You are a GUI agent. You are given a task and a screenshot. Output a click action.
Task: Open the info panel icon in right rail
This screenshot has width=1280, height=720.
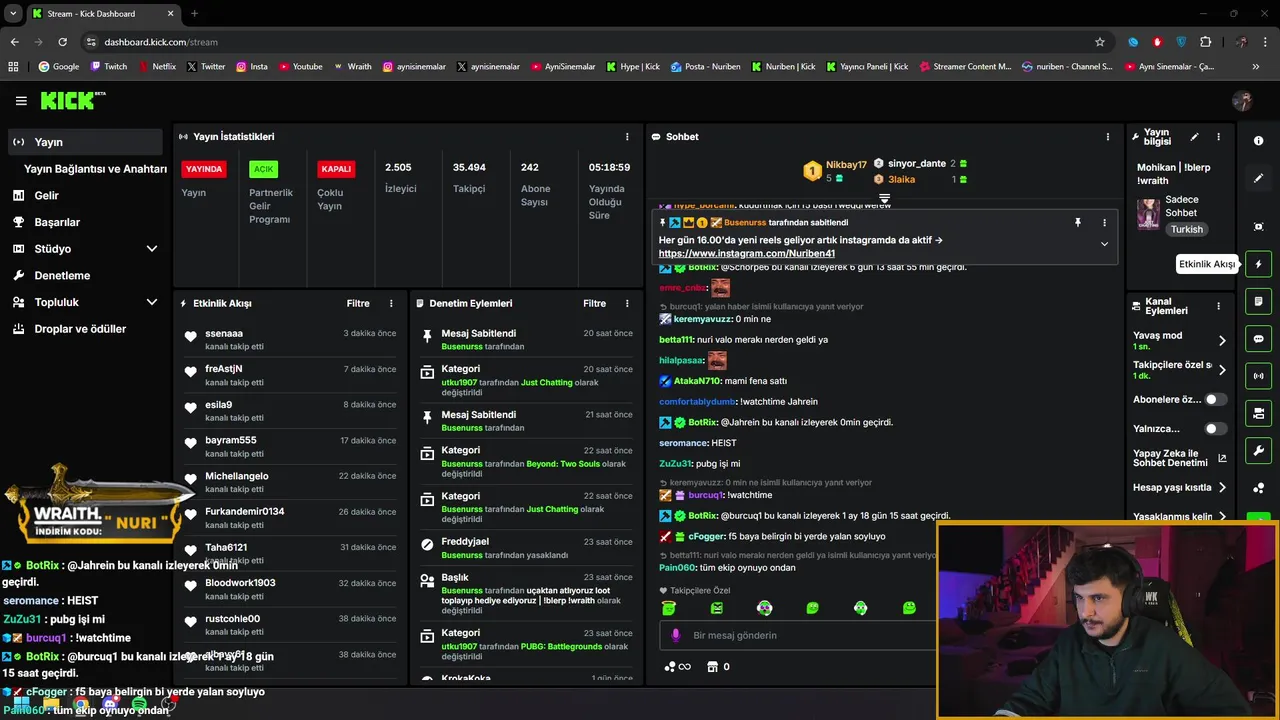point(1258,141)
